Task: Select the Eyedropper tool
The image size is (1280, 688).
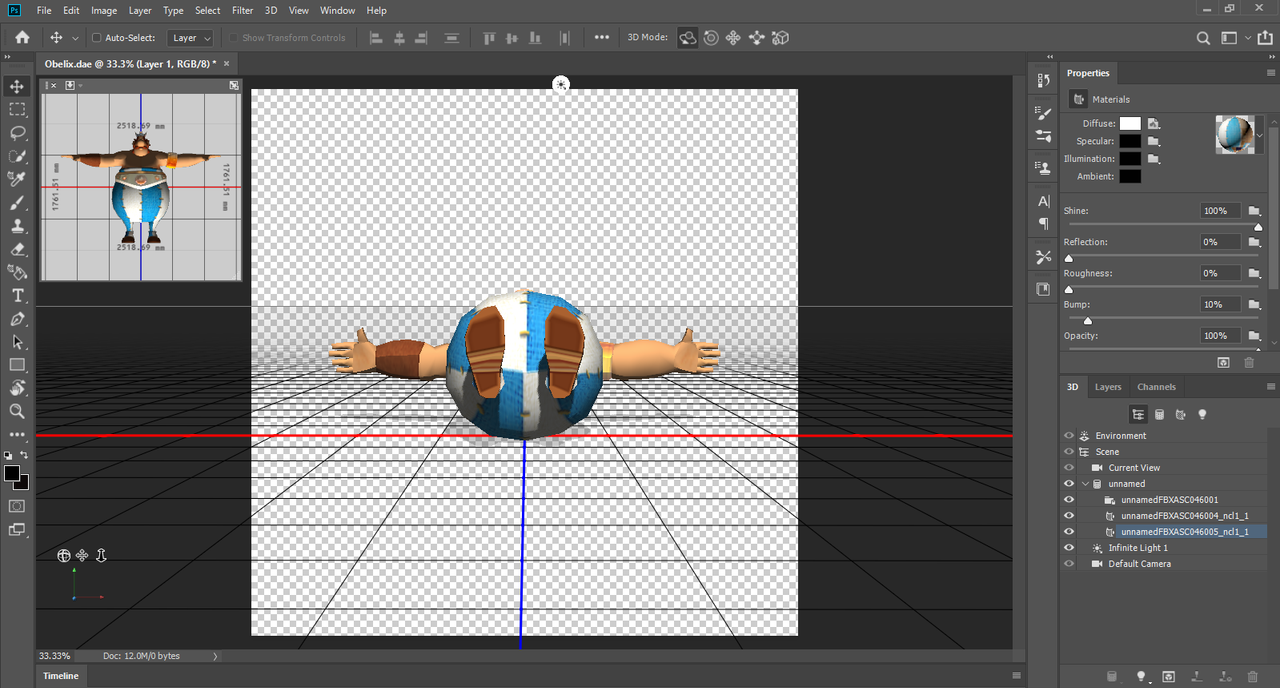Action: [x=17, y=179]
